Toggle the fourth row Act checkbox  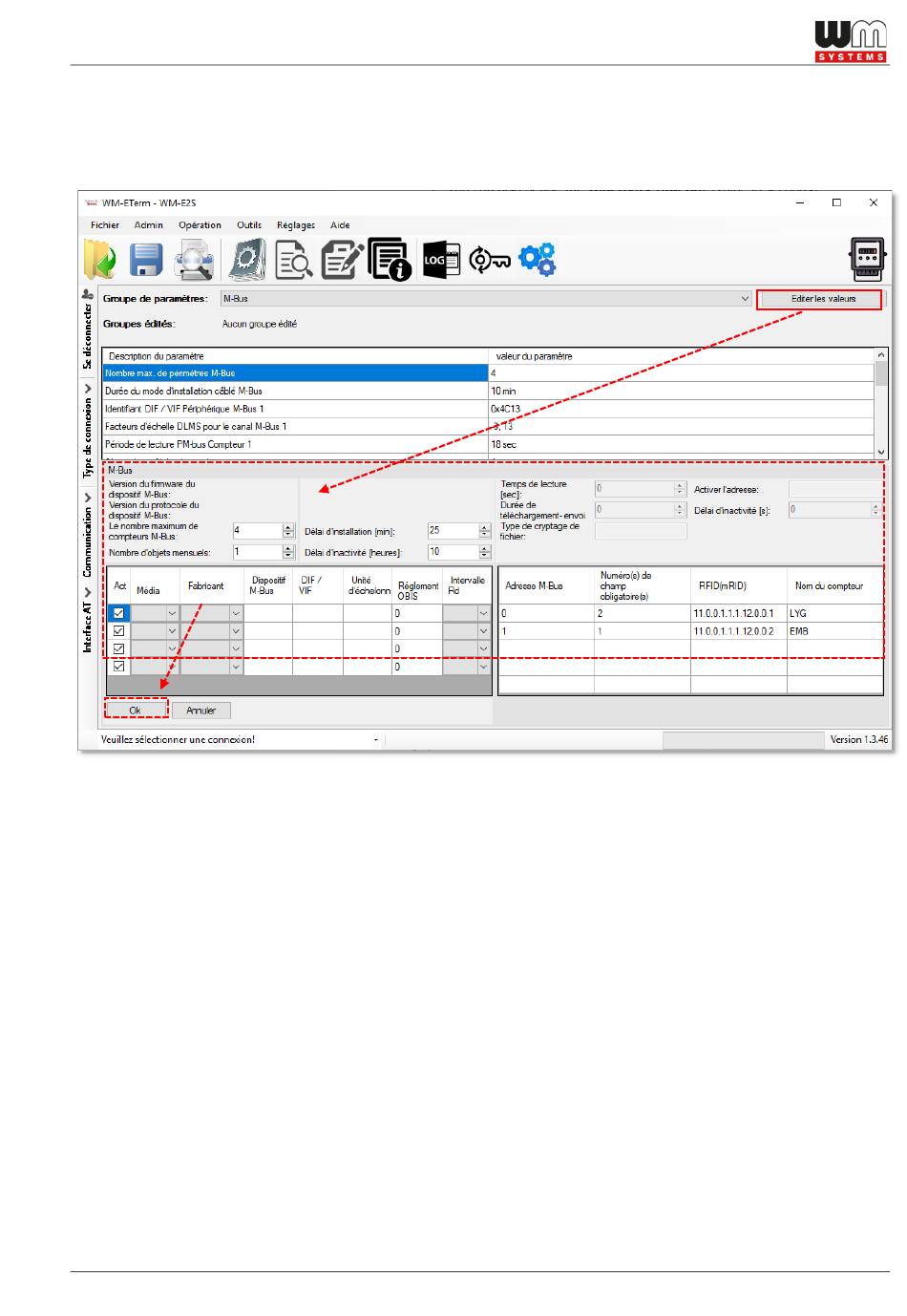(x=119, y=667)
